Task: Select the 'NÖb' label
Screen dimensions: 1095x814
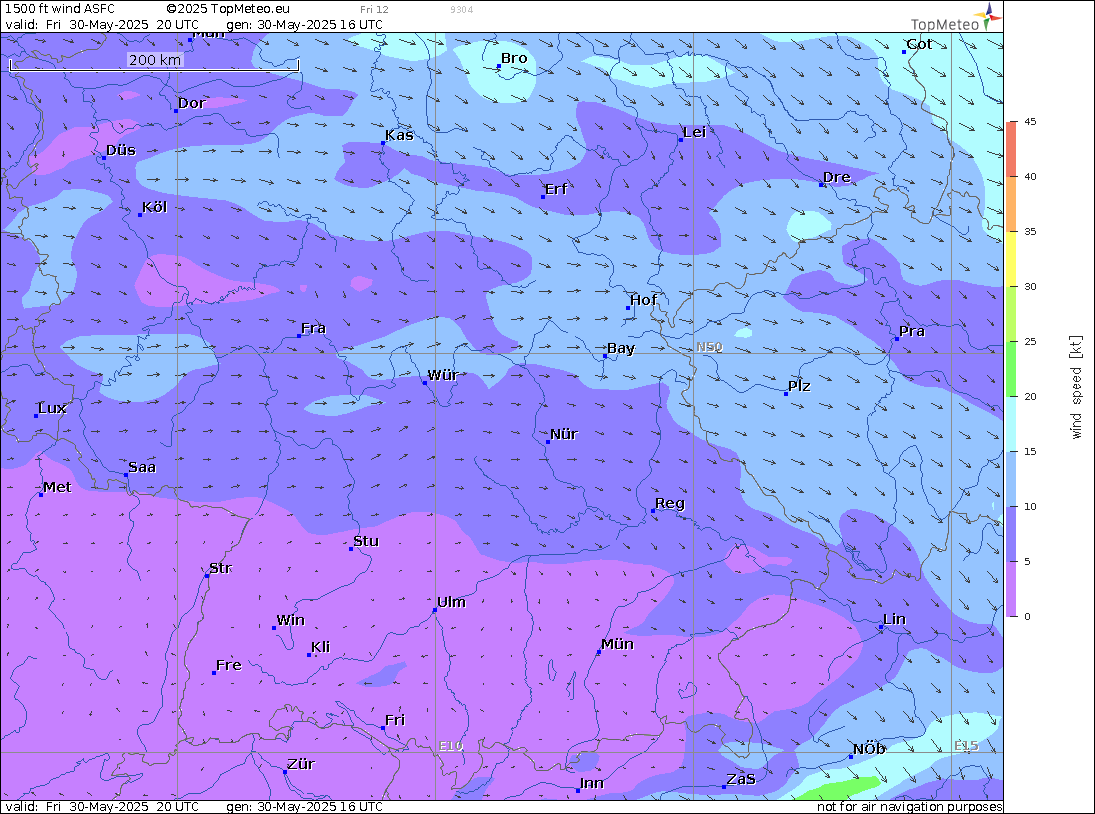Action: tap(869, 749)
